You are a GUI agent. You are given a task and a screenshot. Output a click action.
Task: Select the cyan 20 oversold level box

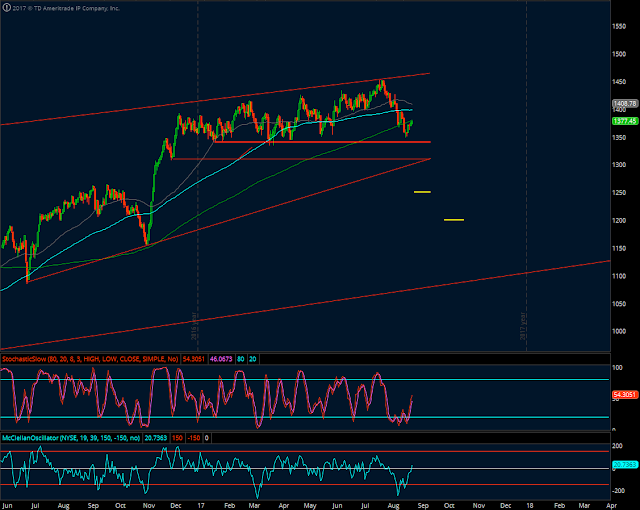coord(253,359)
